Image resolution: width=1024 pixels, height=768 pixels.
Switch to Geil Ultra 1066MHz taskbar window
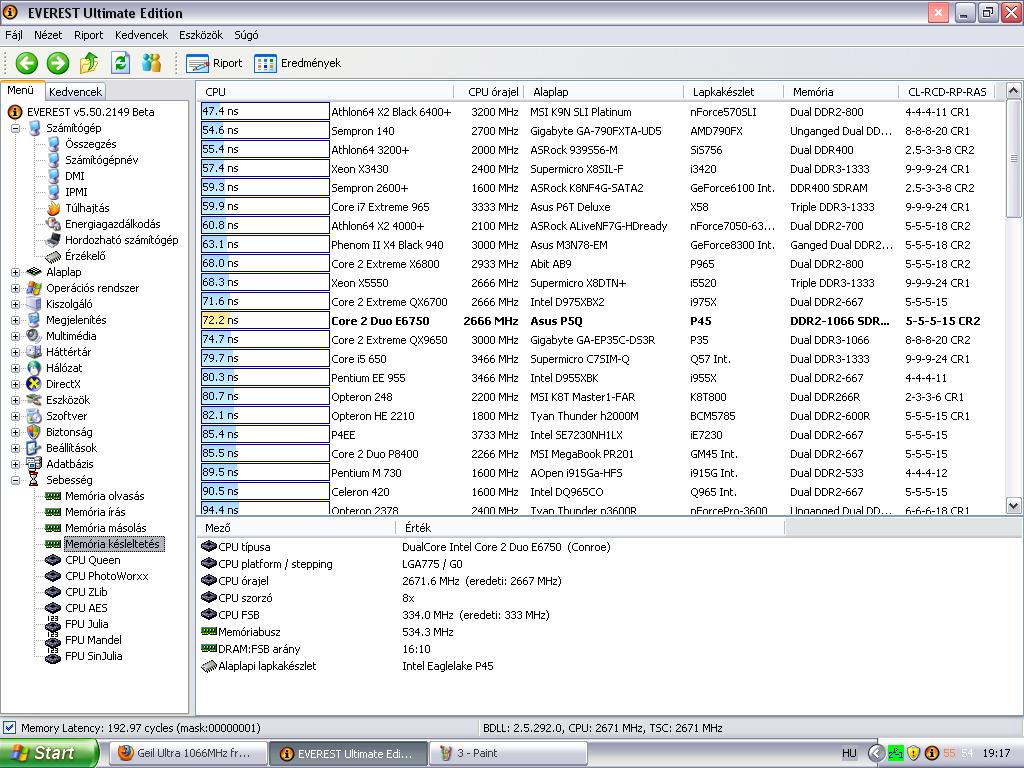click(187, 754)
